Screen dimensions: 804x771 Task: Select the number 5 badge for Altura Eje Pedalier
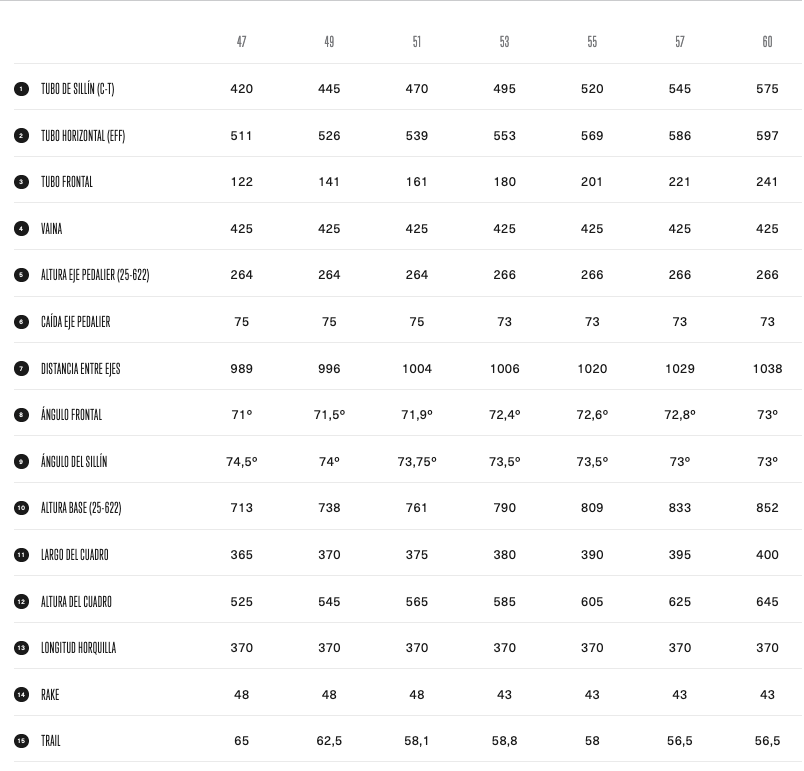21,275
